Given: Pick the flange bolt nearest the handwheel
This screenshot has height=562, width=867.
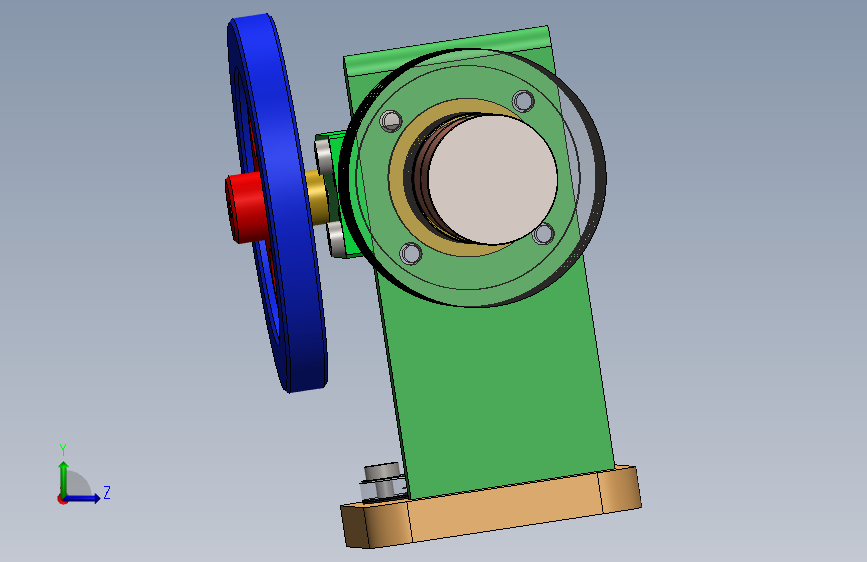Looking at the screenshot, I should [x=391, y=121].
